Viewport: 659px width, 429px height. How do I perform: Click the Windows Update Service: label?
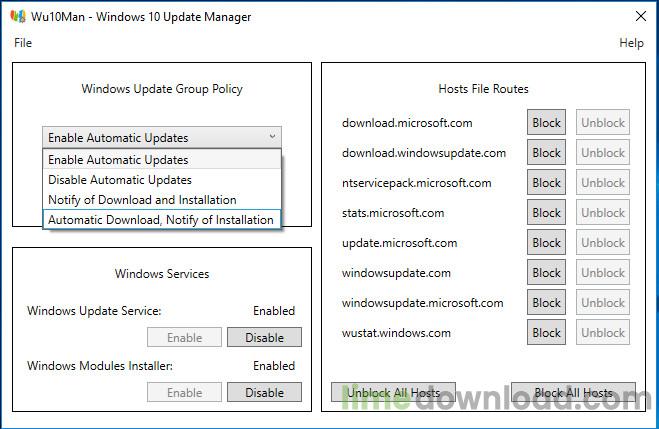(94, 311)
